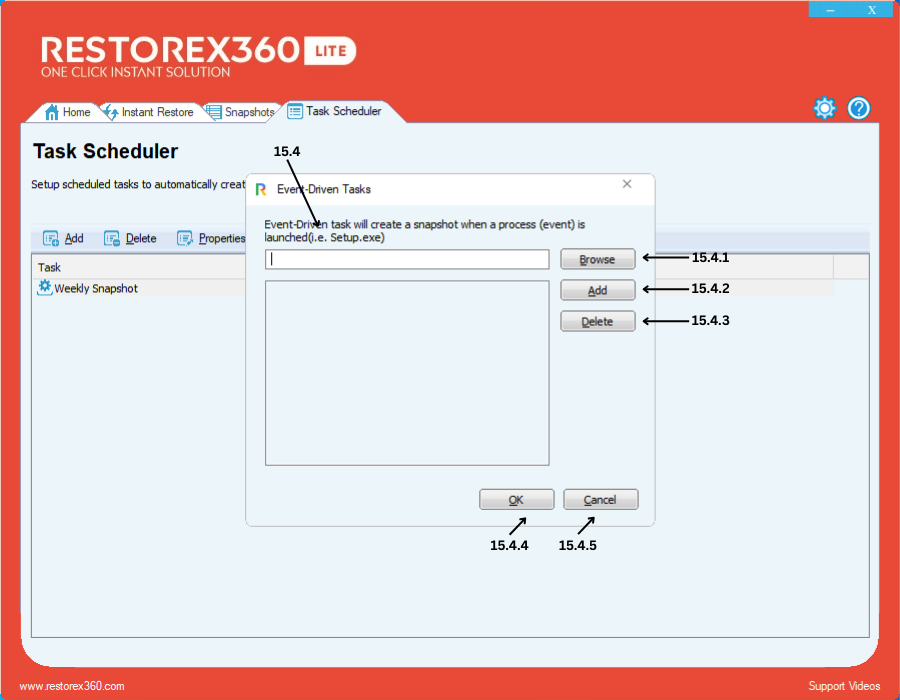Open the Support Videos link

(x=844, y=686)
